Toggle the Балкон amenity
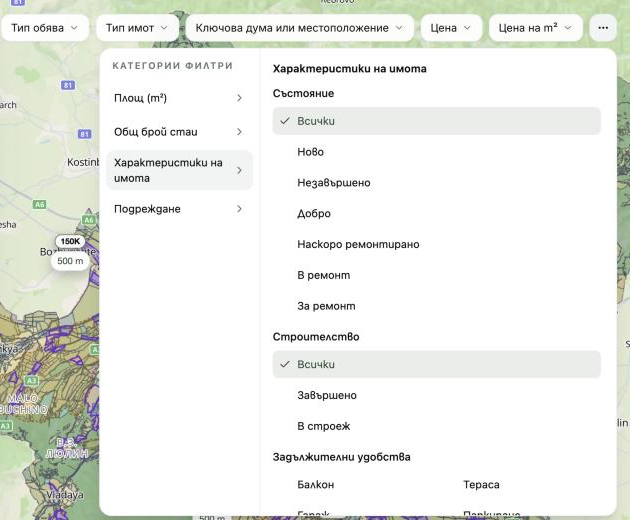 point(316,485)
